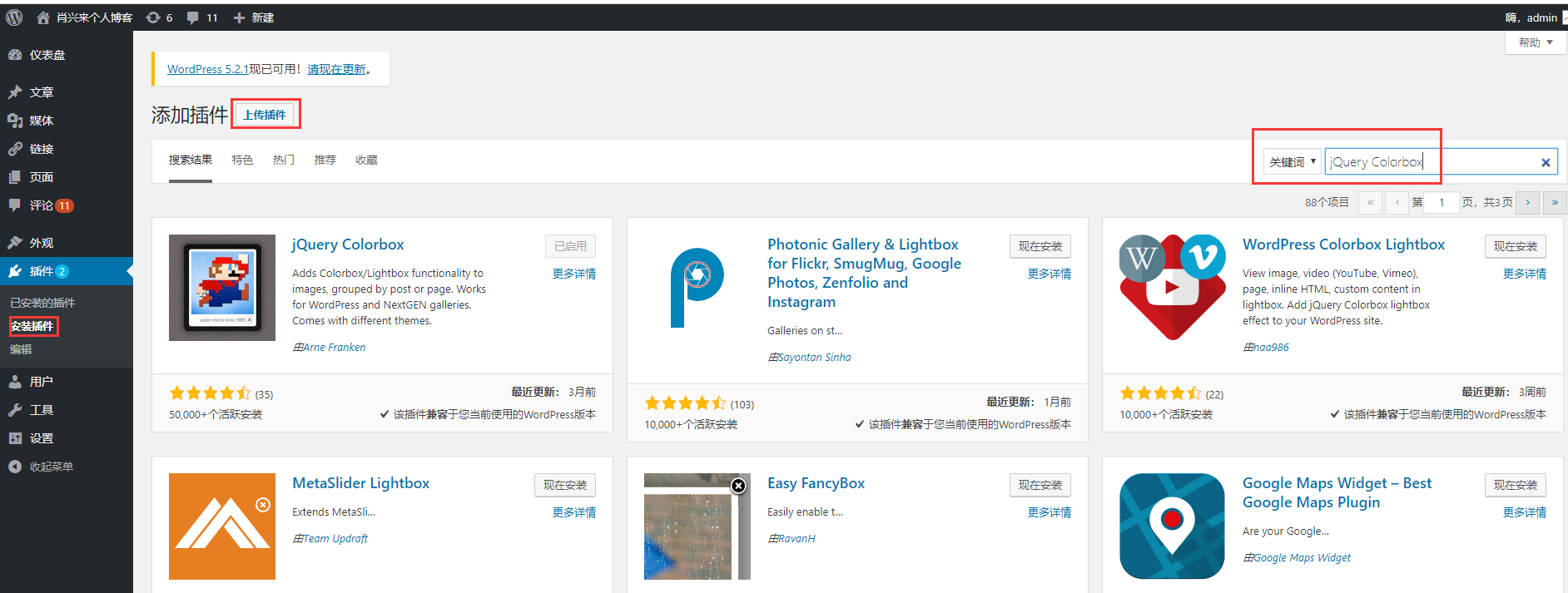Click jQuery Colorbox plugin thumbnail
The width and height of the screenshot is (1568, 593).
[x=222, y=288]
